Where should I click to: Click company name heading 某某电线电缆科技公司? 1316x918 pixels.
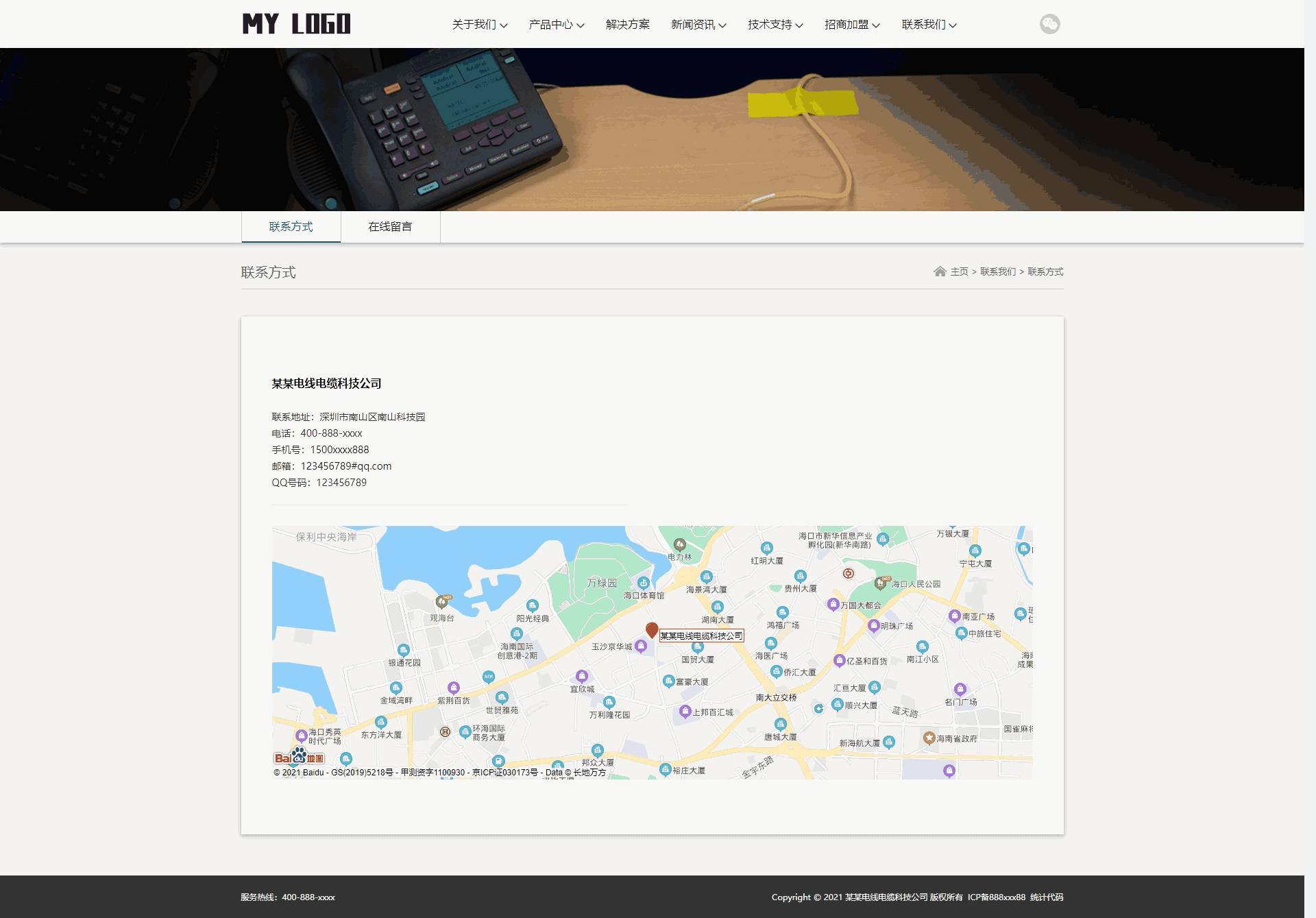pyautogui.click(x=326, y=383)
